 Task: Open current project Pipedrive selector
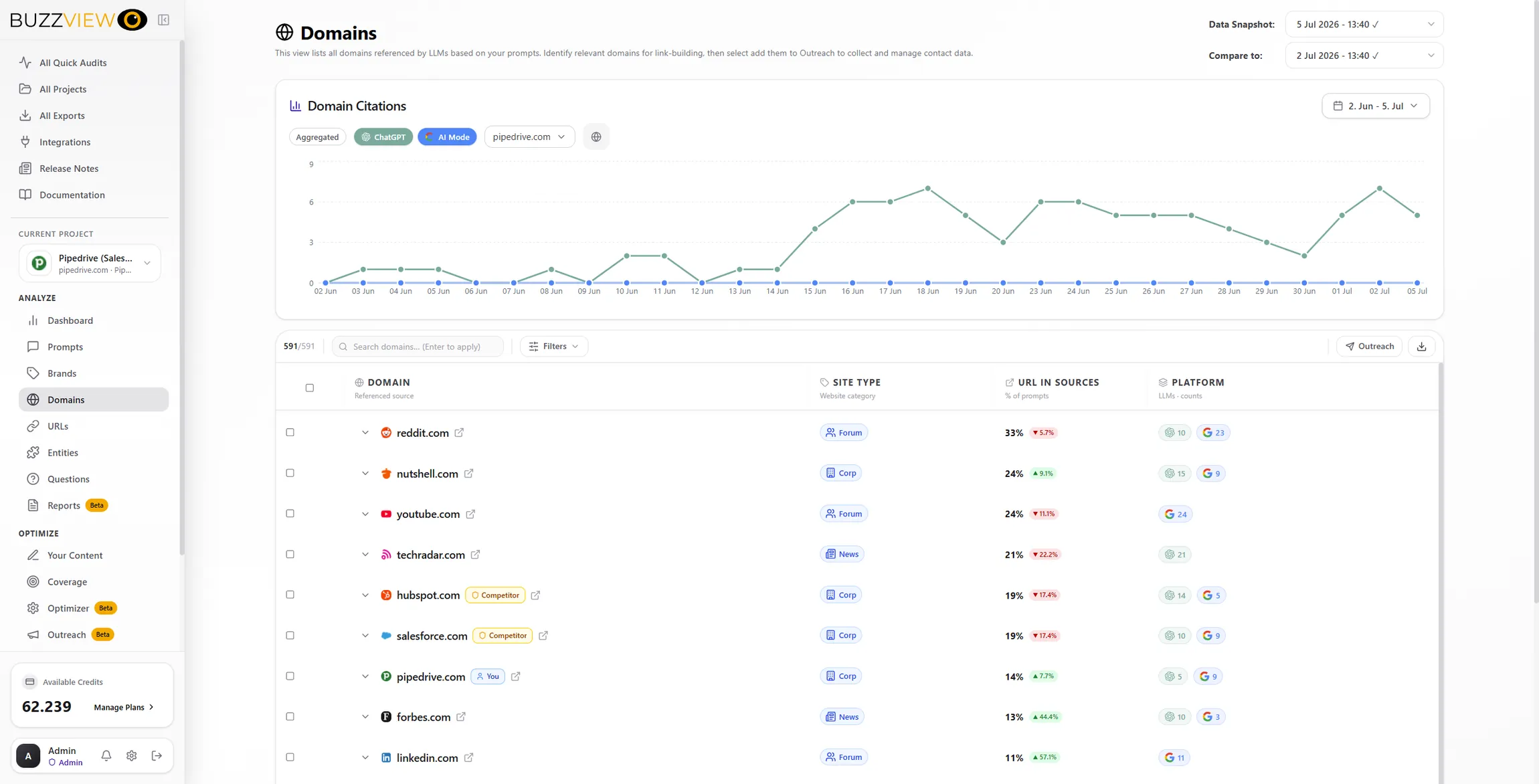click(x=90, y=264)
